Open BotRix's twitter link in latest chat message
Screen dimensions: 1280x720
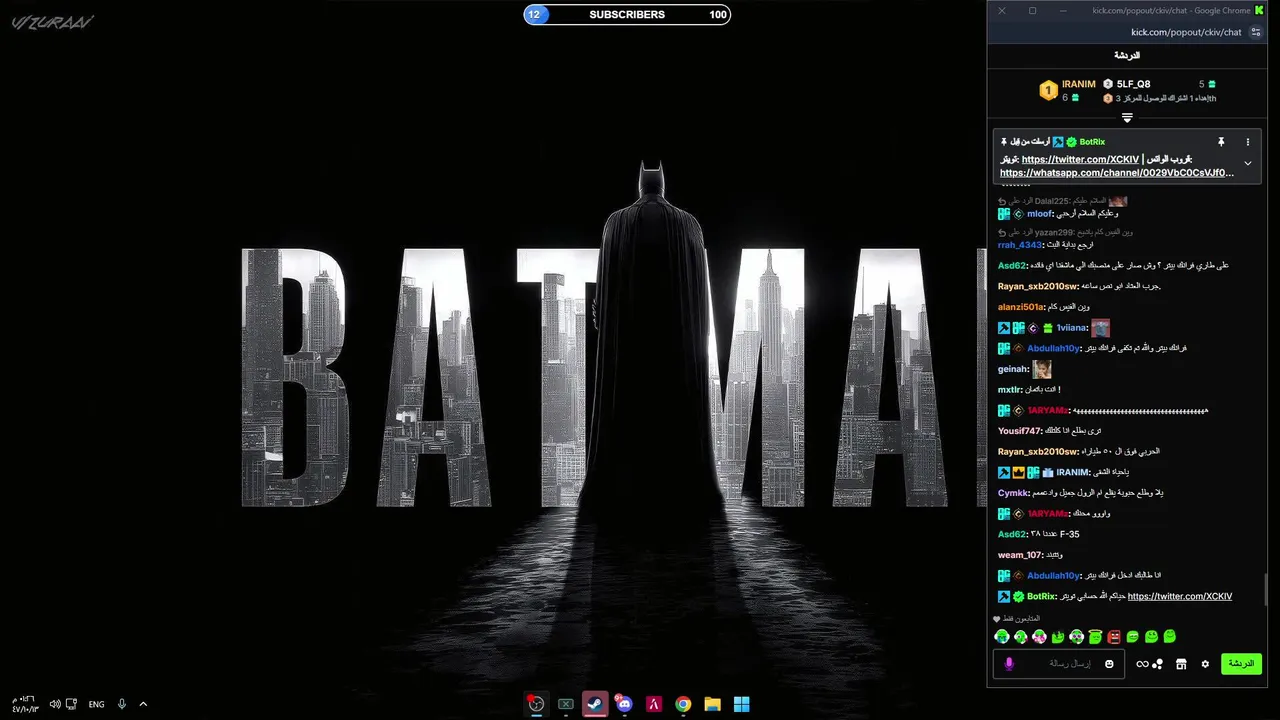(1180, 596)
